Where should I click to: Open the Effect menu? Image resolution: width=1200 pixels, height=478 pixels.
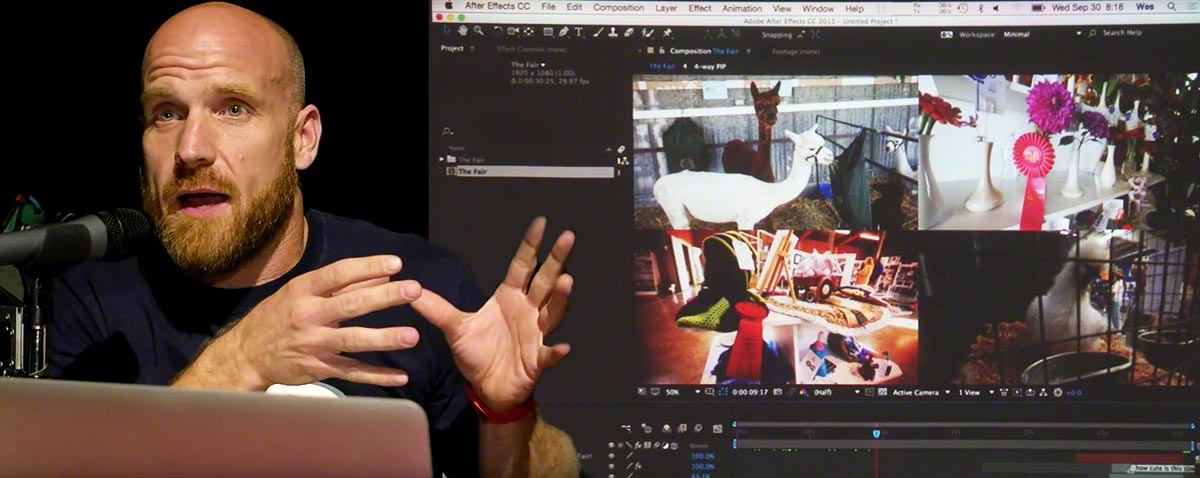click(700, 7)
